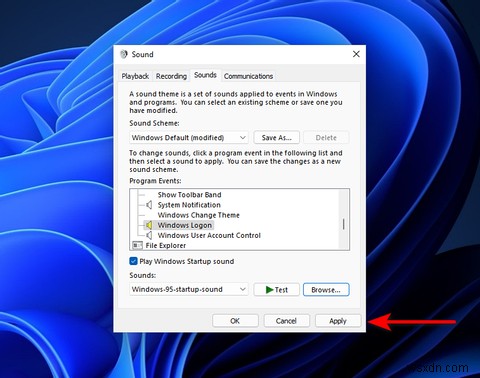Click speaker icon beside System Notification

point(149,205)
